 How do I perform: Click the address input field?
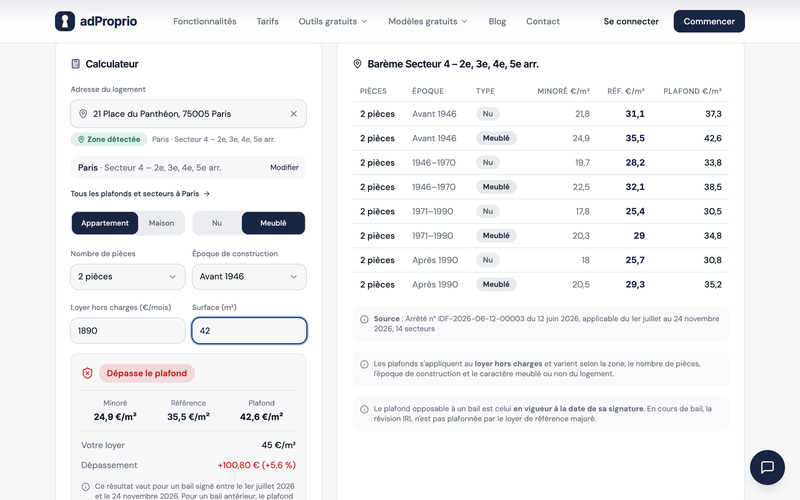(x=188, y=114)
